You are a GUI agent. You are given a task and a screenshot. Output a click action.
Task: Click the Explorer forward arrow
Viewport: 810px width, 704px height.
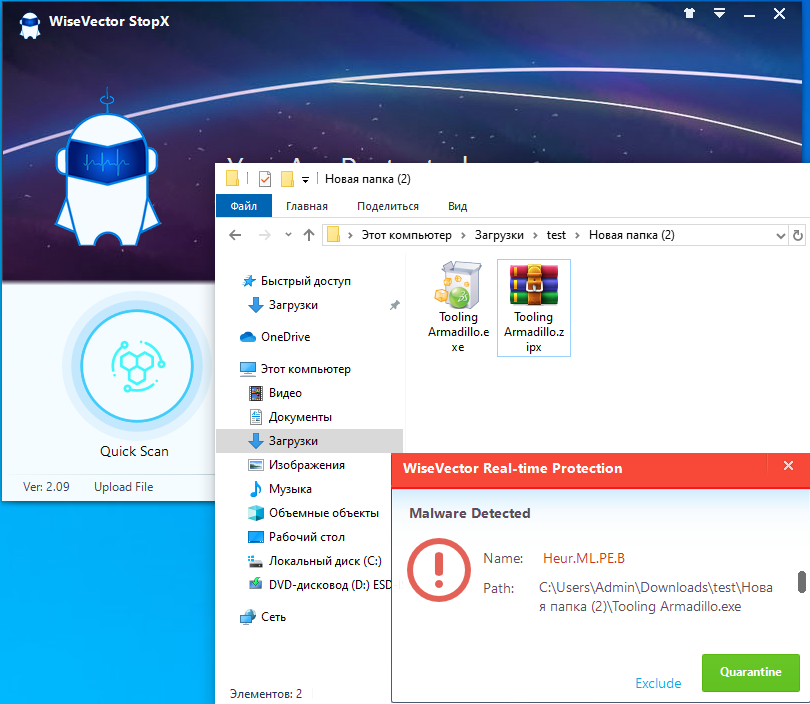[264, 236]
